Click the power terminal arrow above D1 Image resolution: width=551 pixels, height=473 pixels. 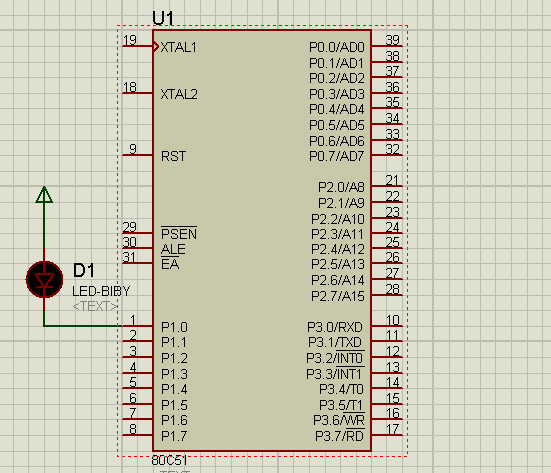(44, 194)
